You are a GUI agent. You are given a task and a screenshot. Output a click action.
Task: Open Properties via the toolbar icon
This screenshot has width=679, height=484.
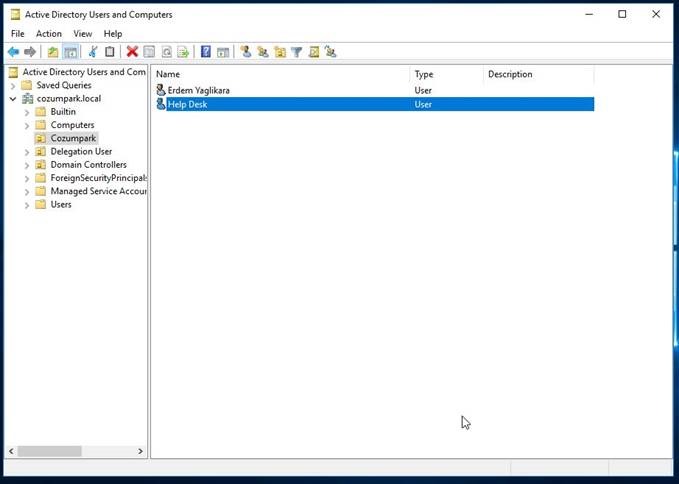(x=149, y=52)
